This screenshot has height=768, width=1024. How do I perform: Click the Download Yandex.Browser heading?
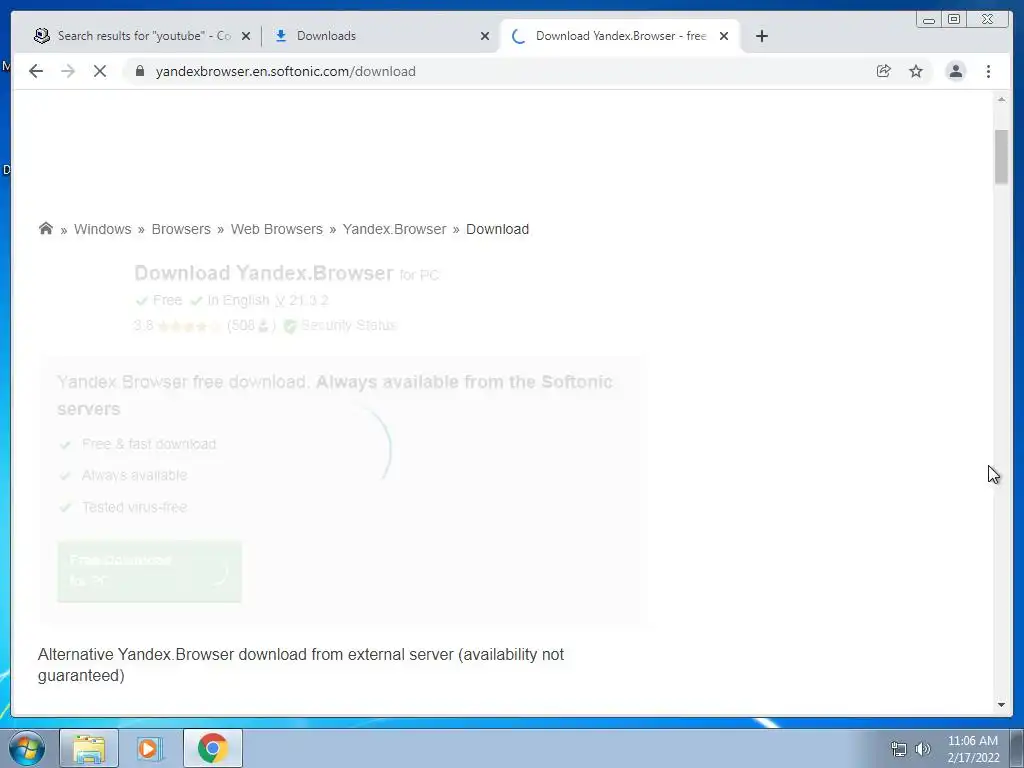264,273
